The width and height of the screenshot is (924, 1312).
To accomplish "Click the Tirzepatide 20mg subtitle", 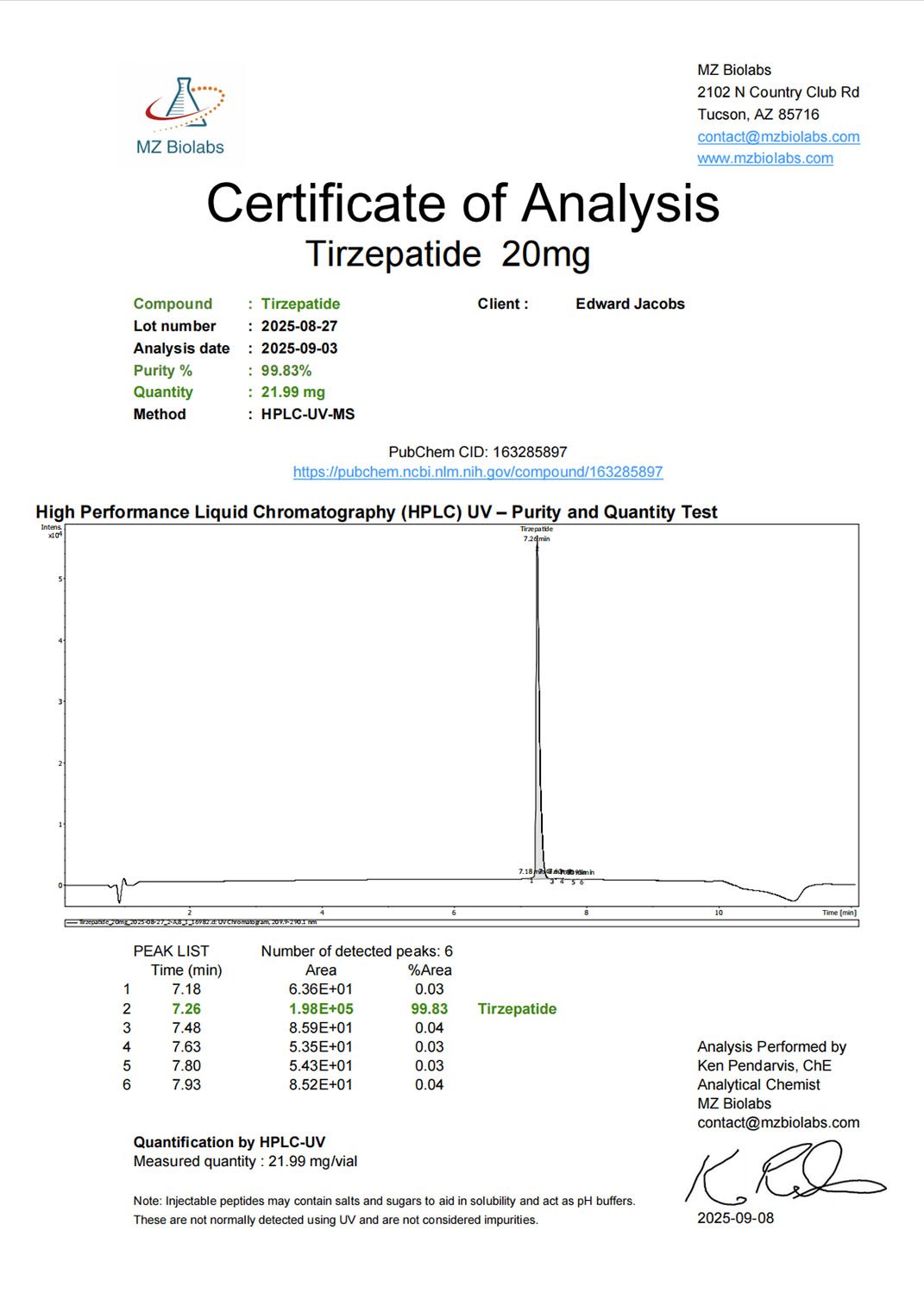I will tap(448, 254).
